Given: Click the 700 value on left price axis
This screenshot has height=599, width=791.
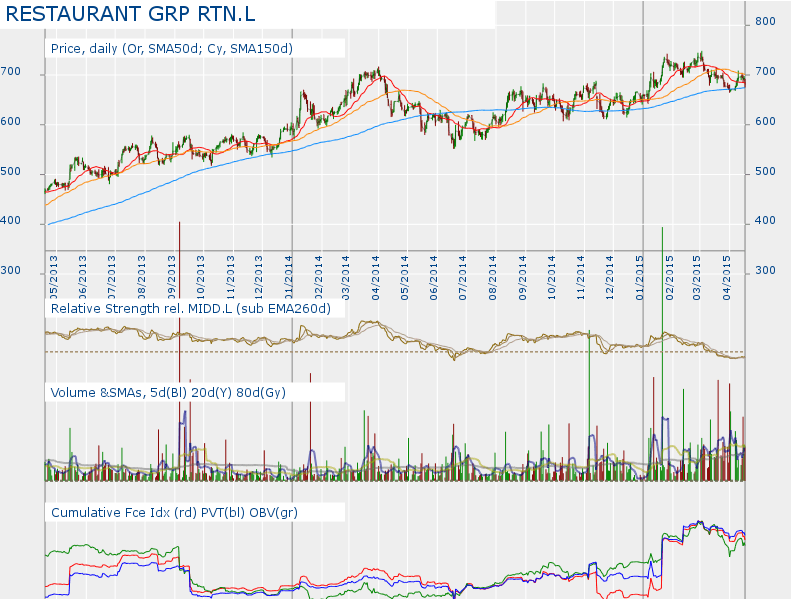Looking at the screenshot, I should coord(11,72).
